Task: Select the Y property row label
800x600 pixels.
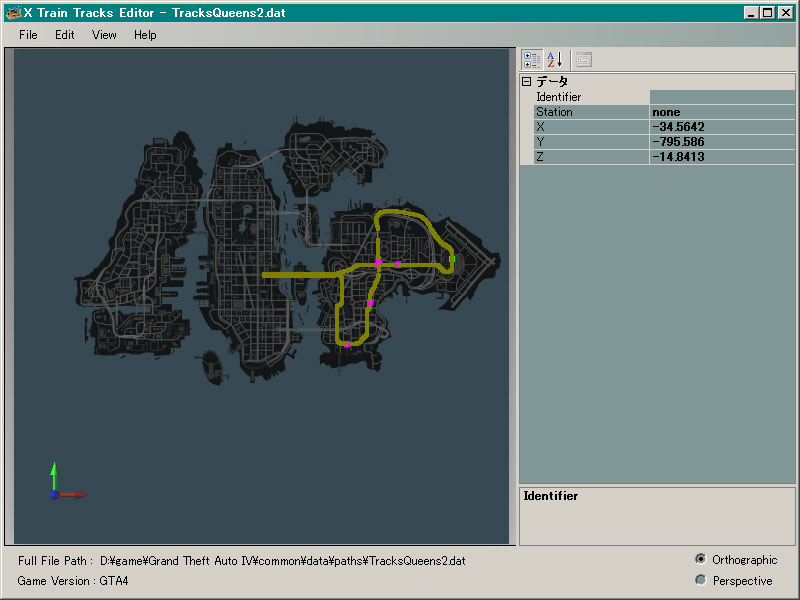Action: (591, 141)
